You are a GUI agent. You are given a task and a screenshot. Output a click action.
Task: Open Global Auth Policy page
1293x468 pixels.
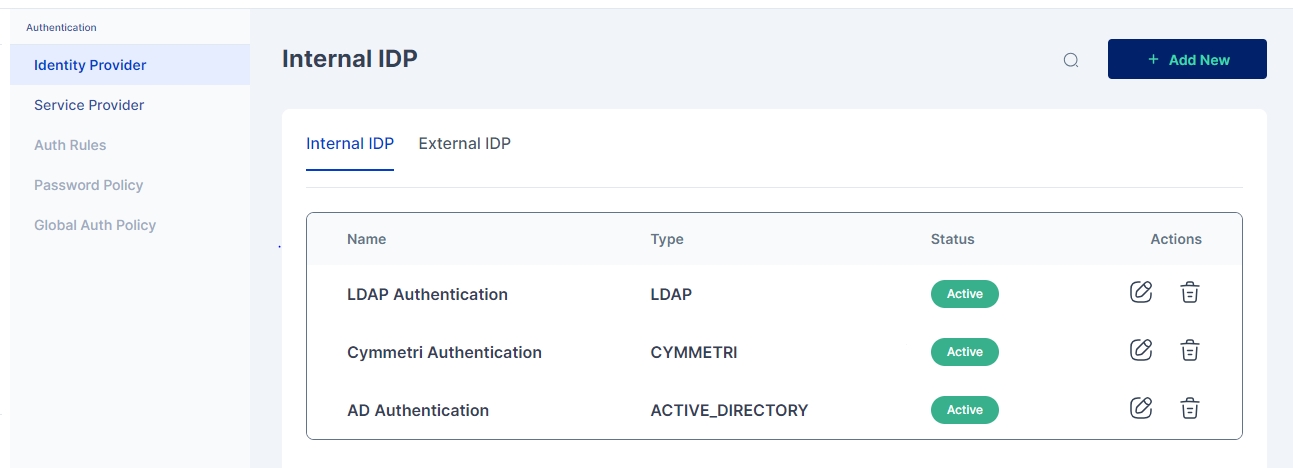click(95, 225)
